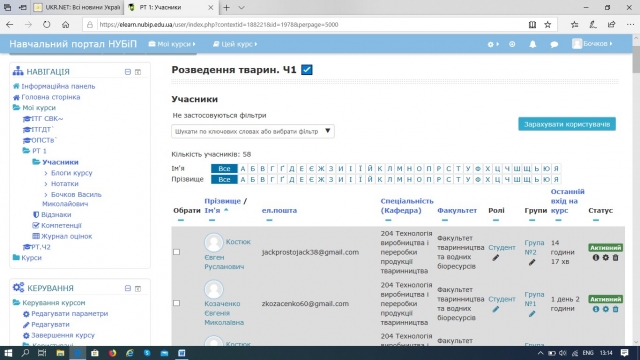Edit group pencil for Костюк Євген
The height and width of the screenshot is (360, 640).
click(x=531, y=262)
